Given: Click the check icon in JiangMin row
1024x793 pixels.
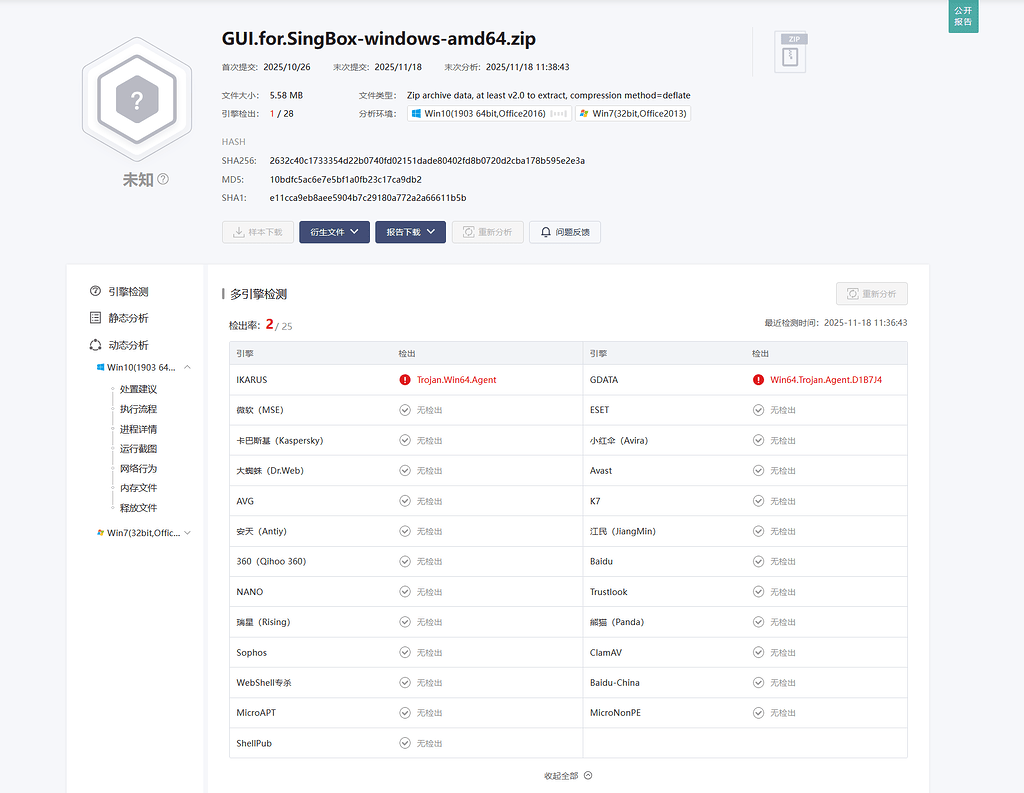Looking at the screenshot, I should pos(758,531).
